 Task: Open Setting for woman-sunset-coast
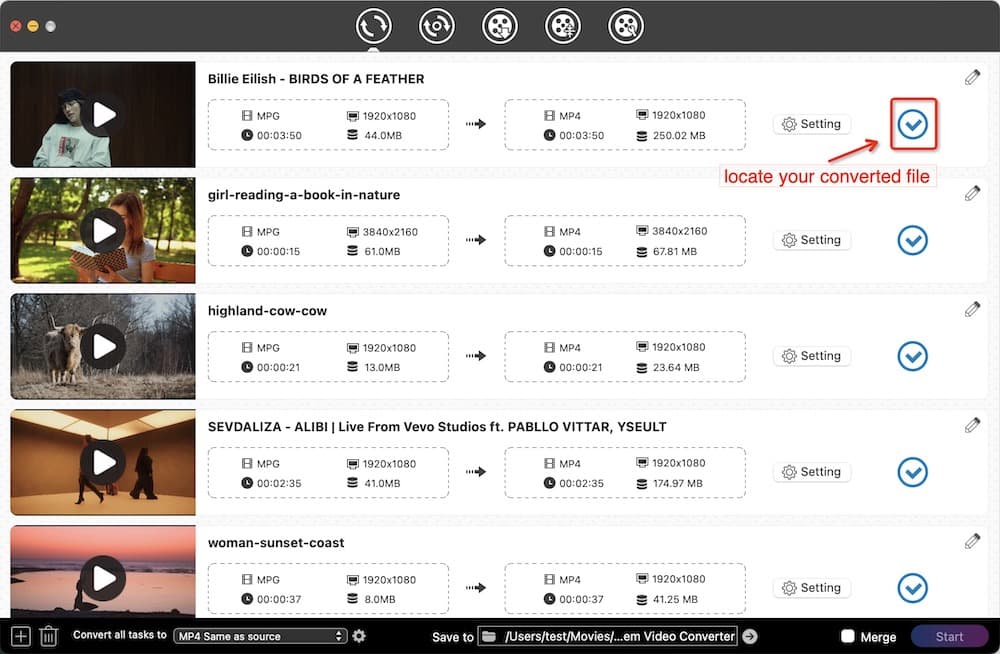click(x=811, y=588)
